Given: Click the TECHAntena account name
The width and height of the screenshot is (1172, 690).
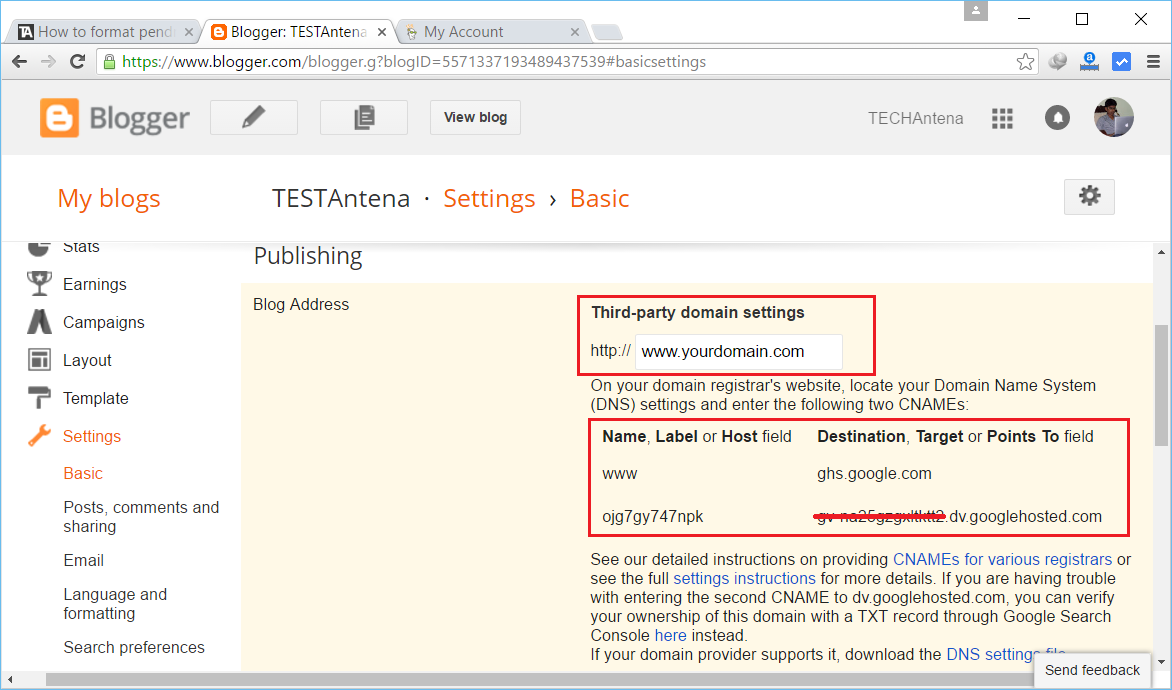Looking at the screenshot, I should (x=916, y=118).
